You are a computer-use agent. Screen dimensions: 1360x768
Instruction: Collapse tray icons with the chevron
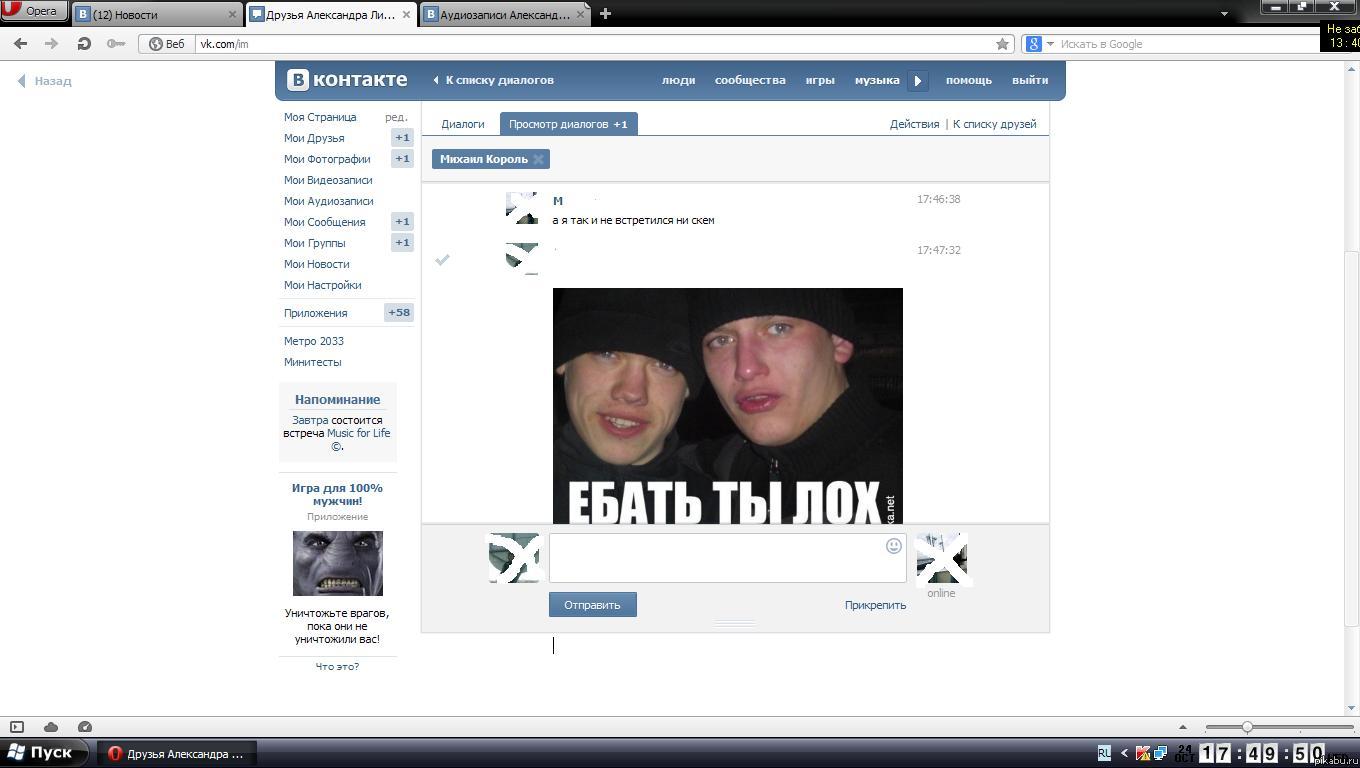(1122, 753)
